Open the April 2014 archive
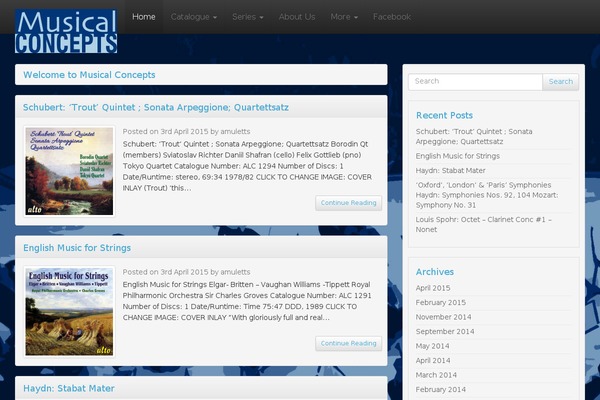The image size is (600, 400). click(x=433, y=361)
